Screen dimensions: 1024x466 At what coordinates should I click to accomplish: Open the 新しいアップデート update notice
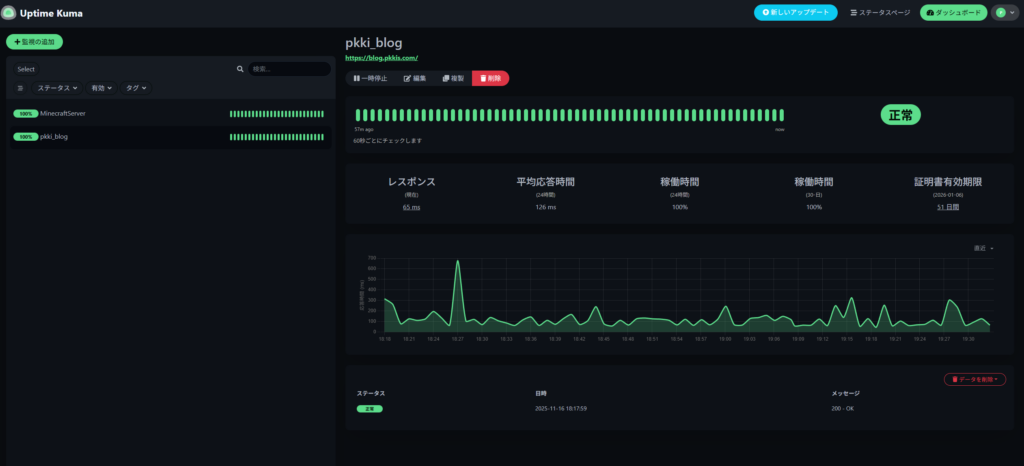795,12
